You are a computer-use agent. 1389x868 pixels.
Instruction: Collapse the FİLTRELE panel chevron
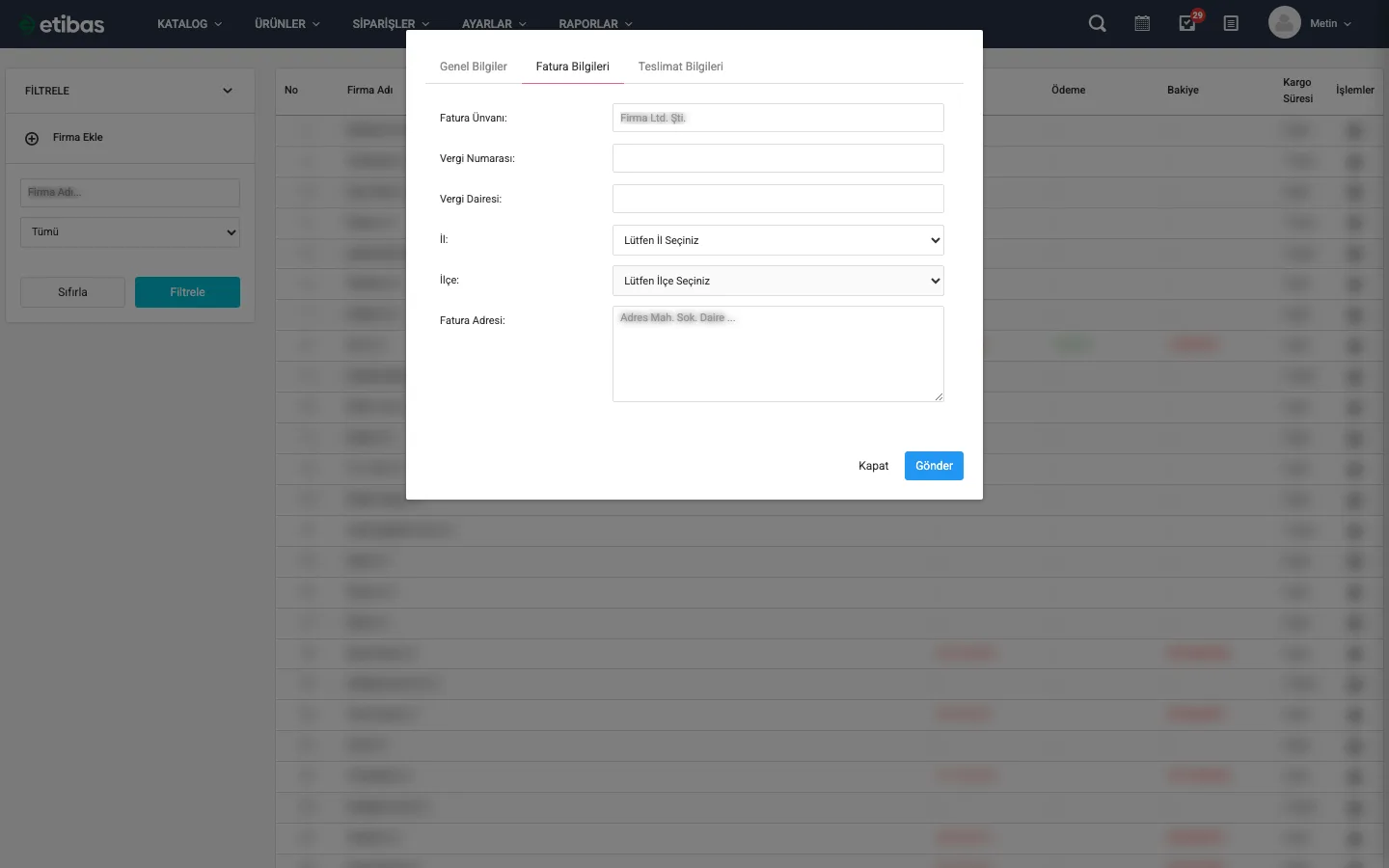[x=228, y=91]
